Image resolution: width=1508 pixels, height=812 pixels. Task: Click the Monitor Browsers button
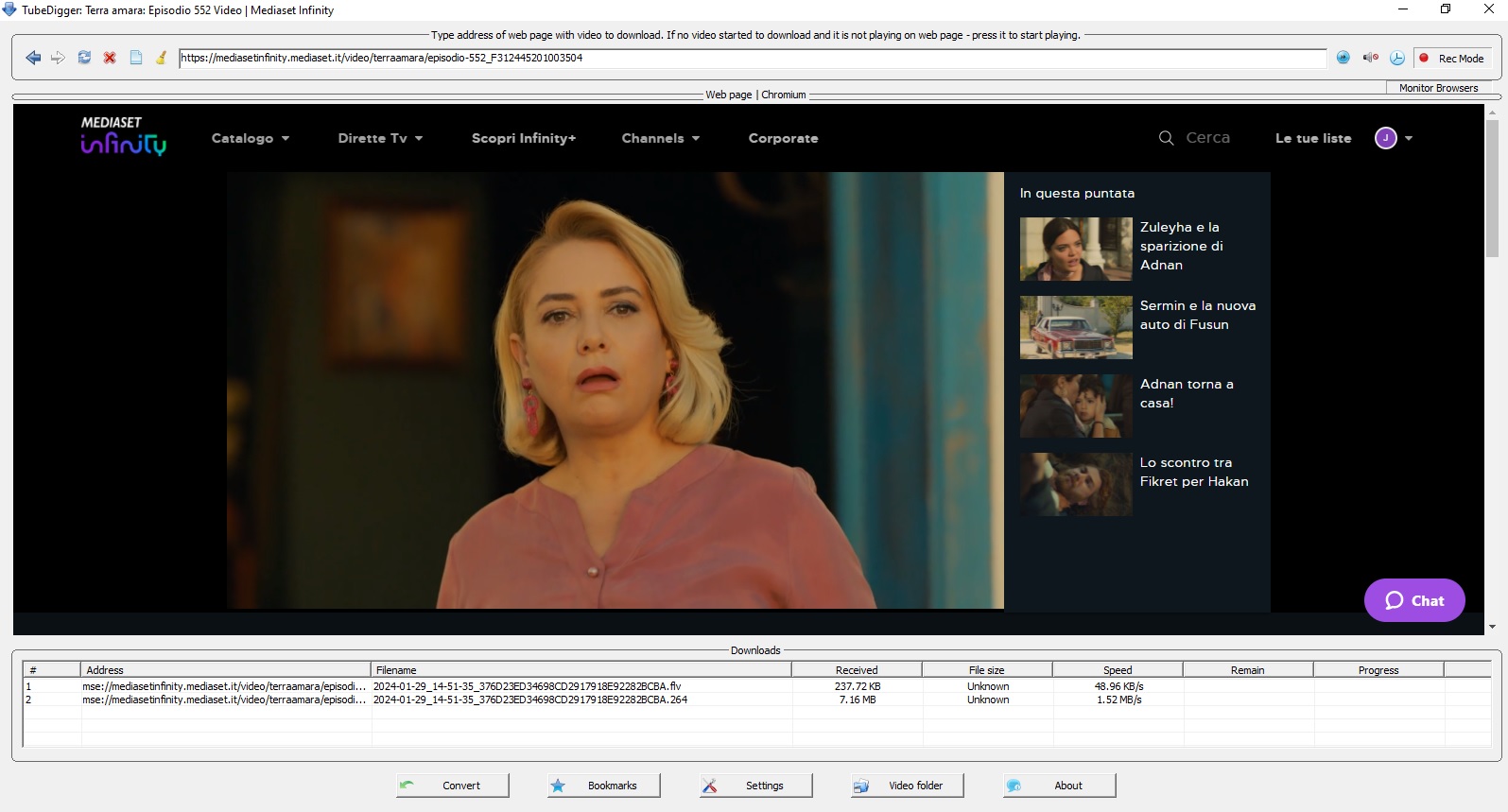[1439, 88]
